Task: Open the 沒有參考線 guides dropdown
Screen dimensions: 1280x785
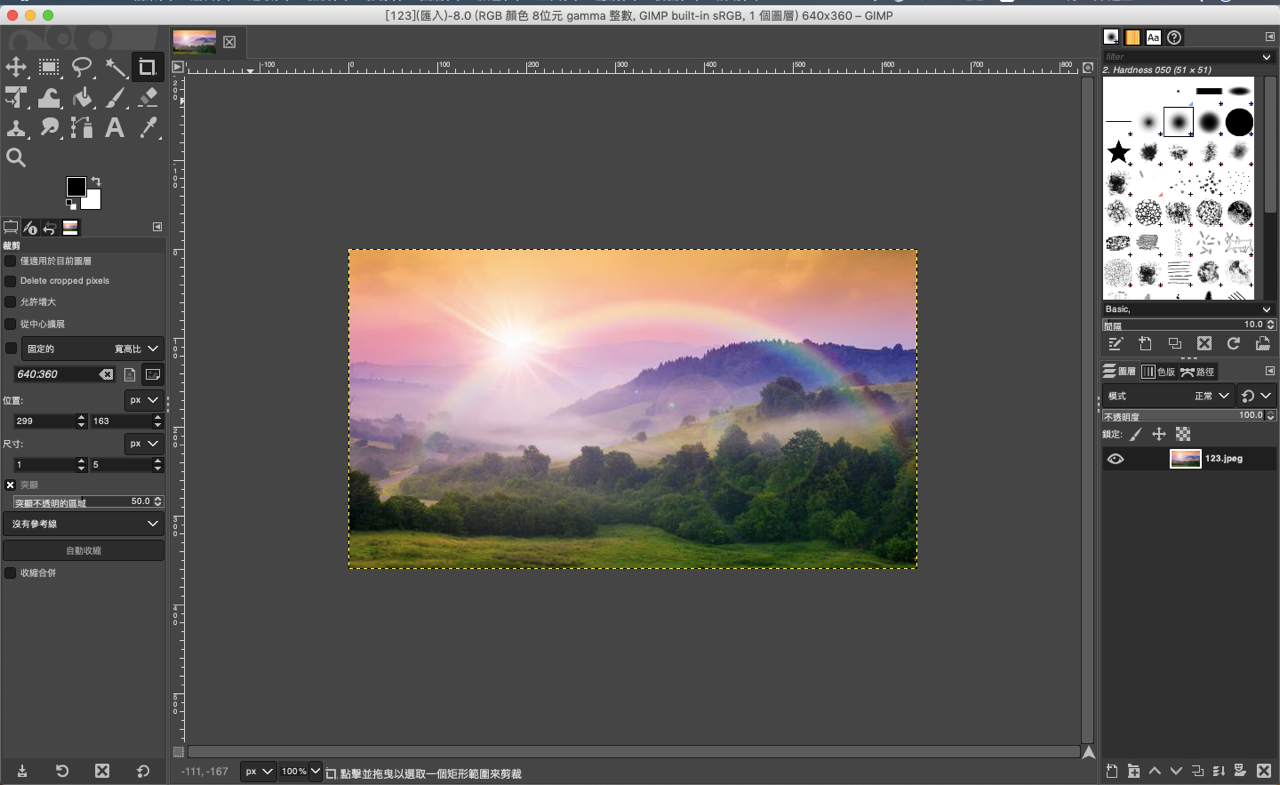Action: coord(83,524)
